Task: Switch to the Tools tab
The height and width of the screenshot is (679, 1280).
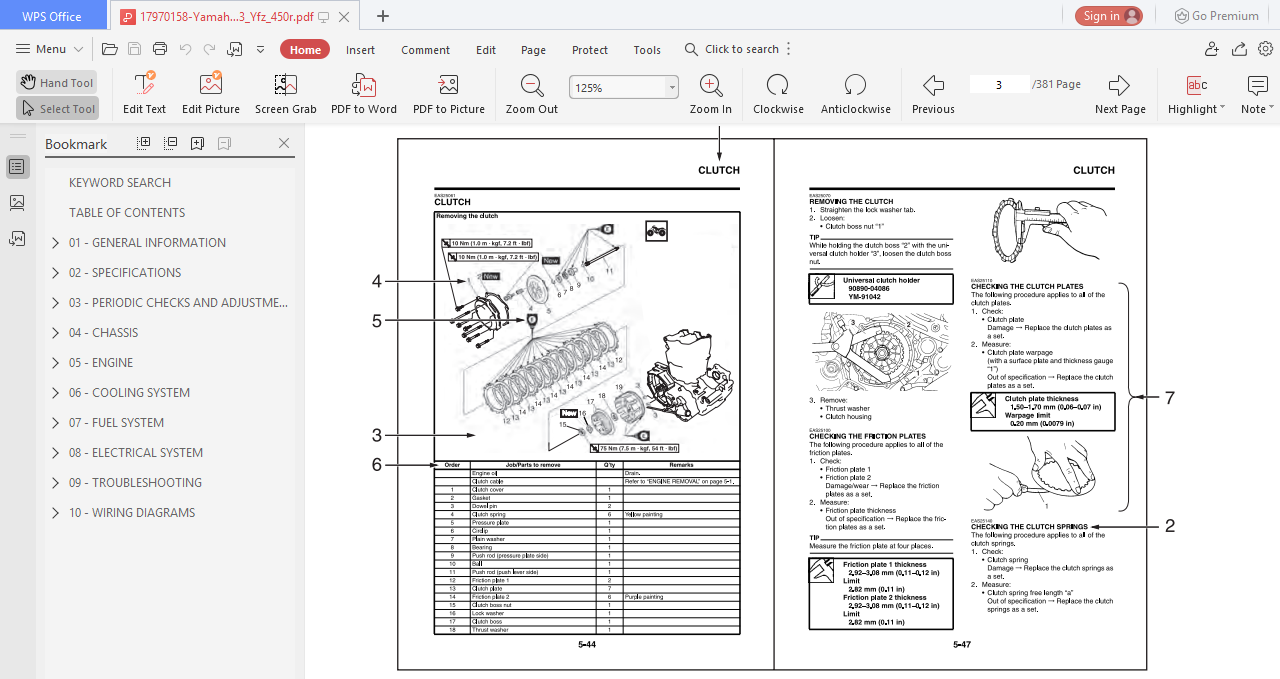Action: [x=647, y=50]
